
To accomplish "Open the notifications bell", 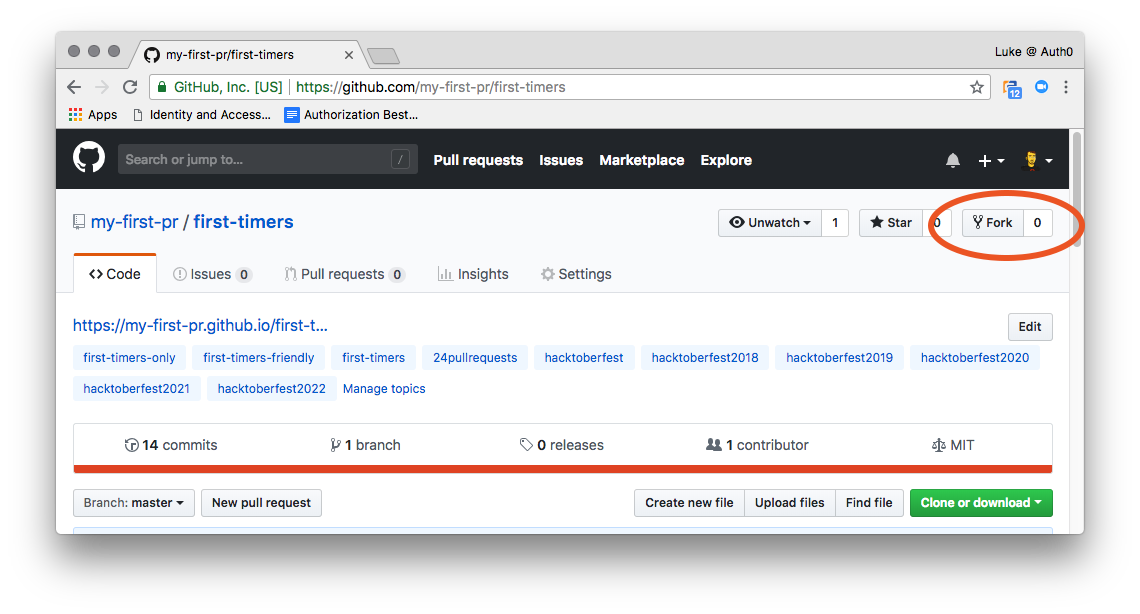I will pyautogui.click(x=952, y=161).
